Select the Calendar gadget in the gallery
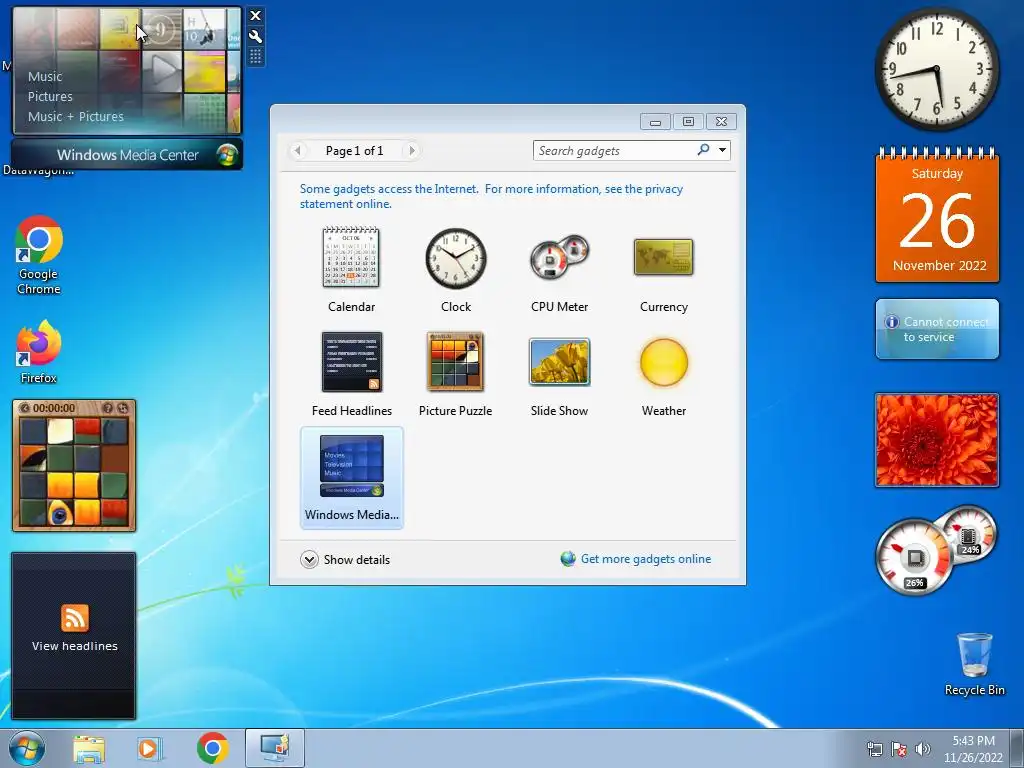 (x=351, y=270)
